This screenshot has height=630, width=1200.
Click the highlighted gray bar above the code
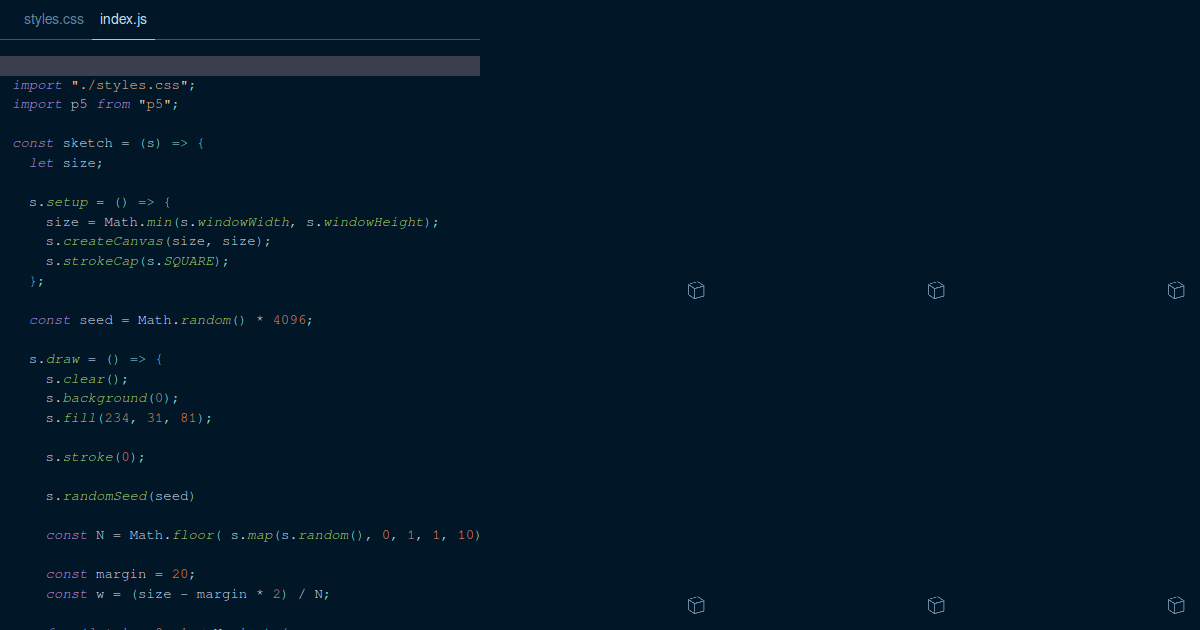tap(240, 65)
